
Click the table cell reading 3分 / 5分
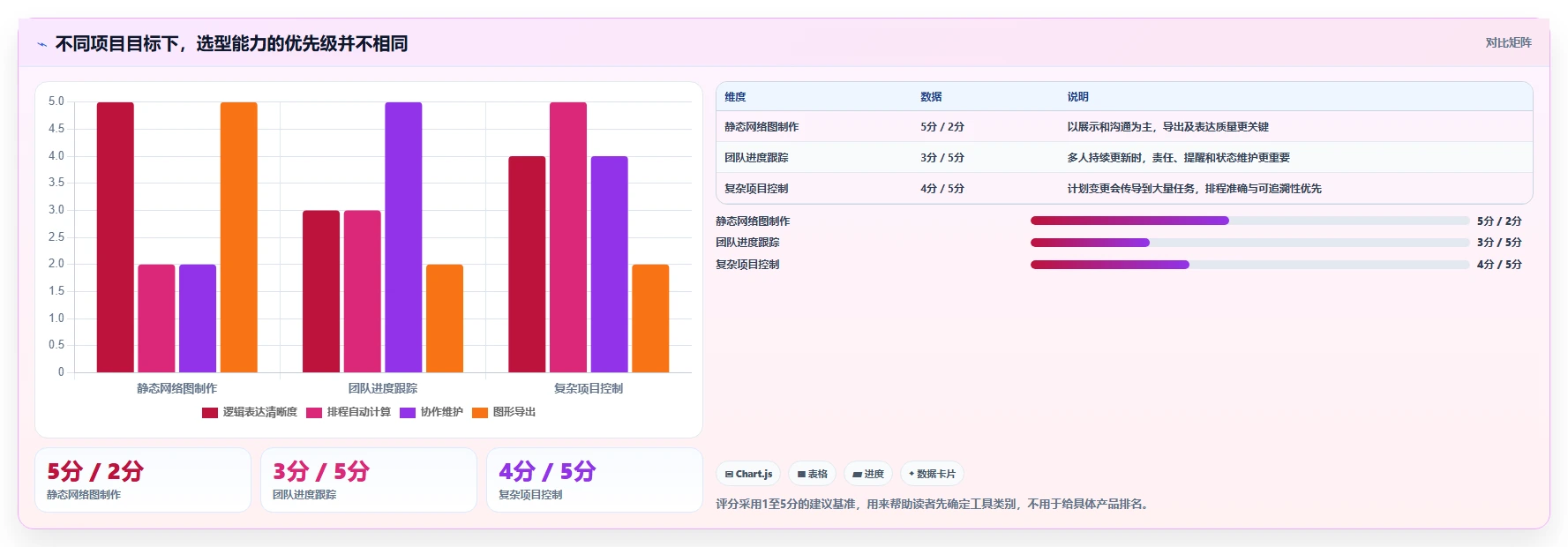(x=942, y=158)
